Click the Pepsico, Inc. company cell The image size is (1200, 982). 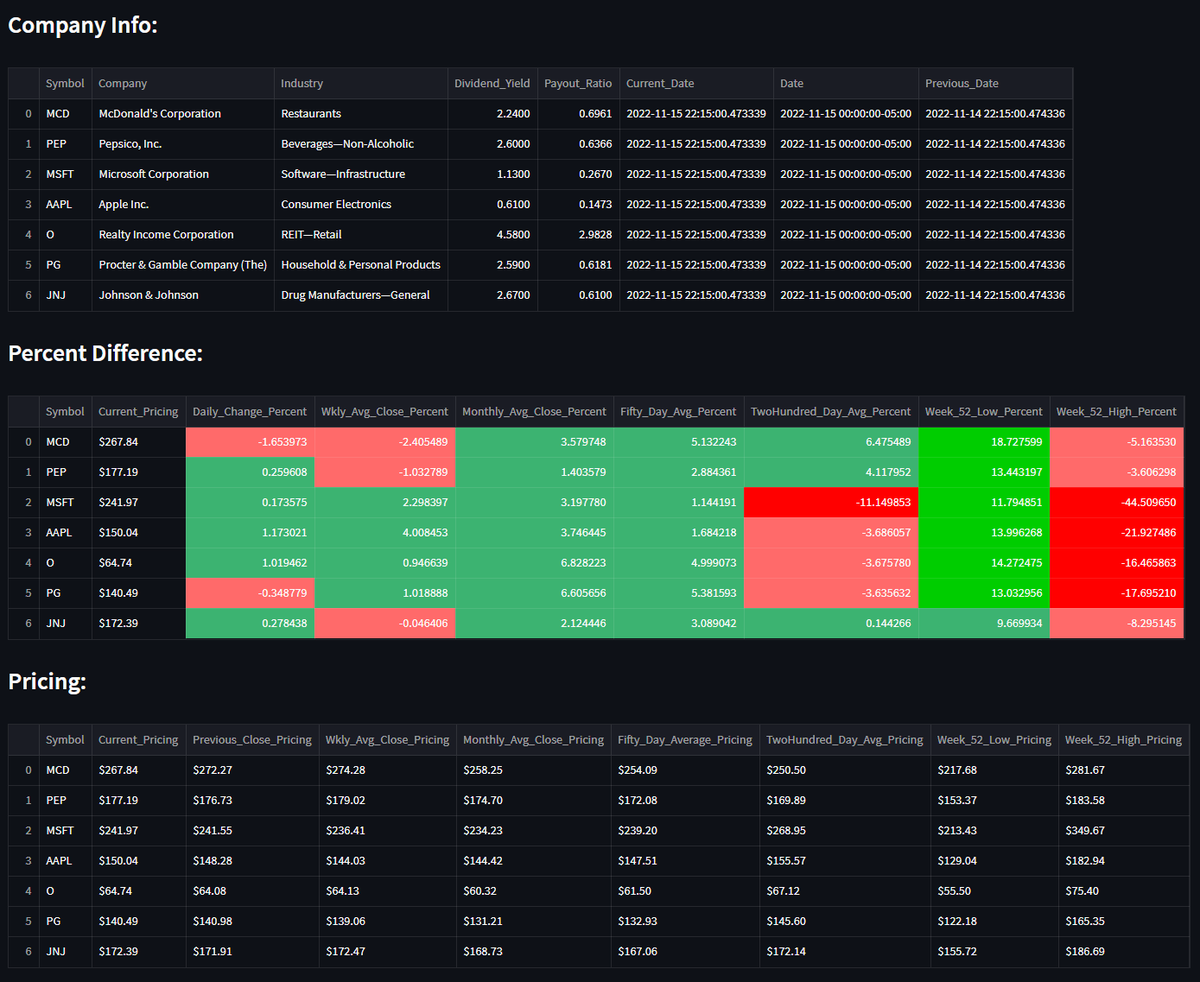tap(183, 144)
